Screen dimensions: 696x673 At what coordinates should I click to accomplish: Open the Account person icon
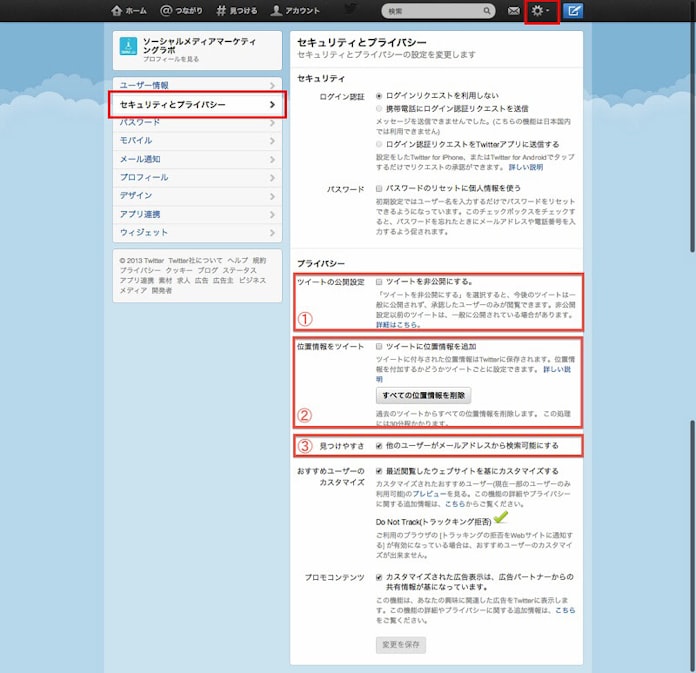pyautogui.click(x=276, y=11)
